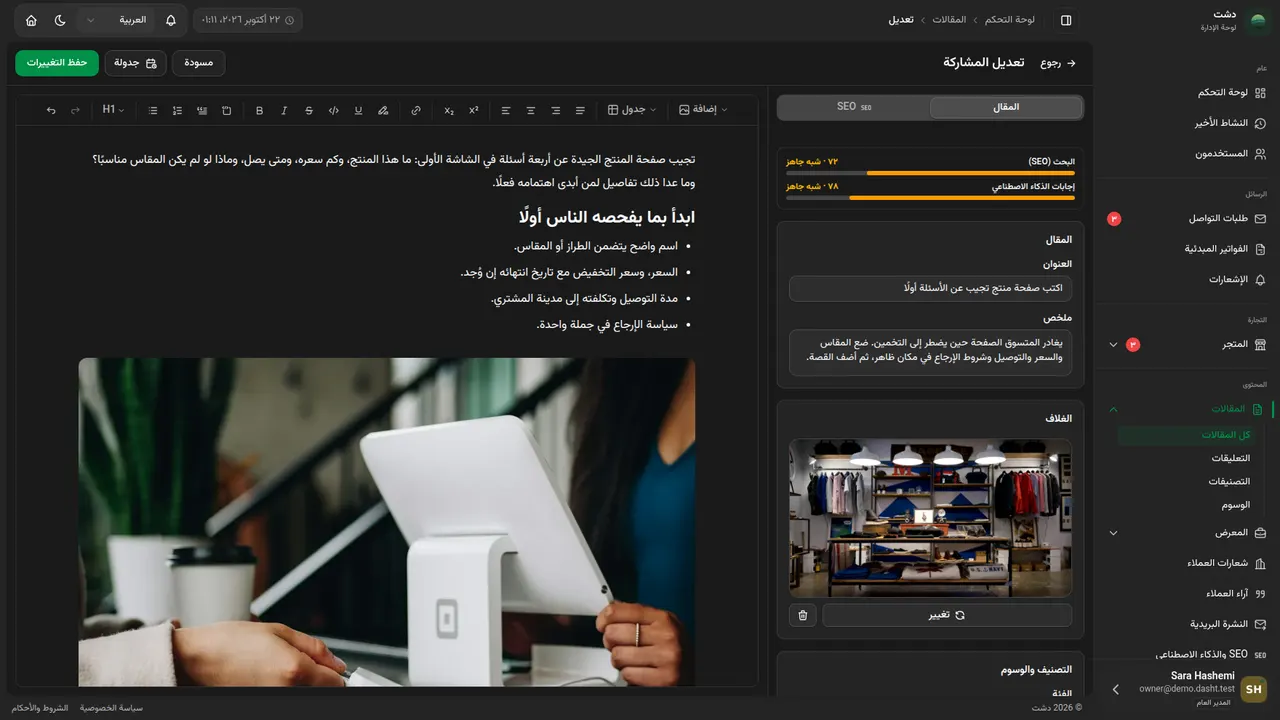The width and height of the screenshot is (1280, 720).
Task: Click تغيير to change the cover image
Action: pos(946,615)
